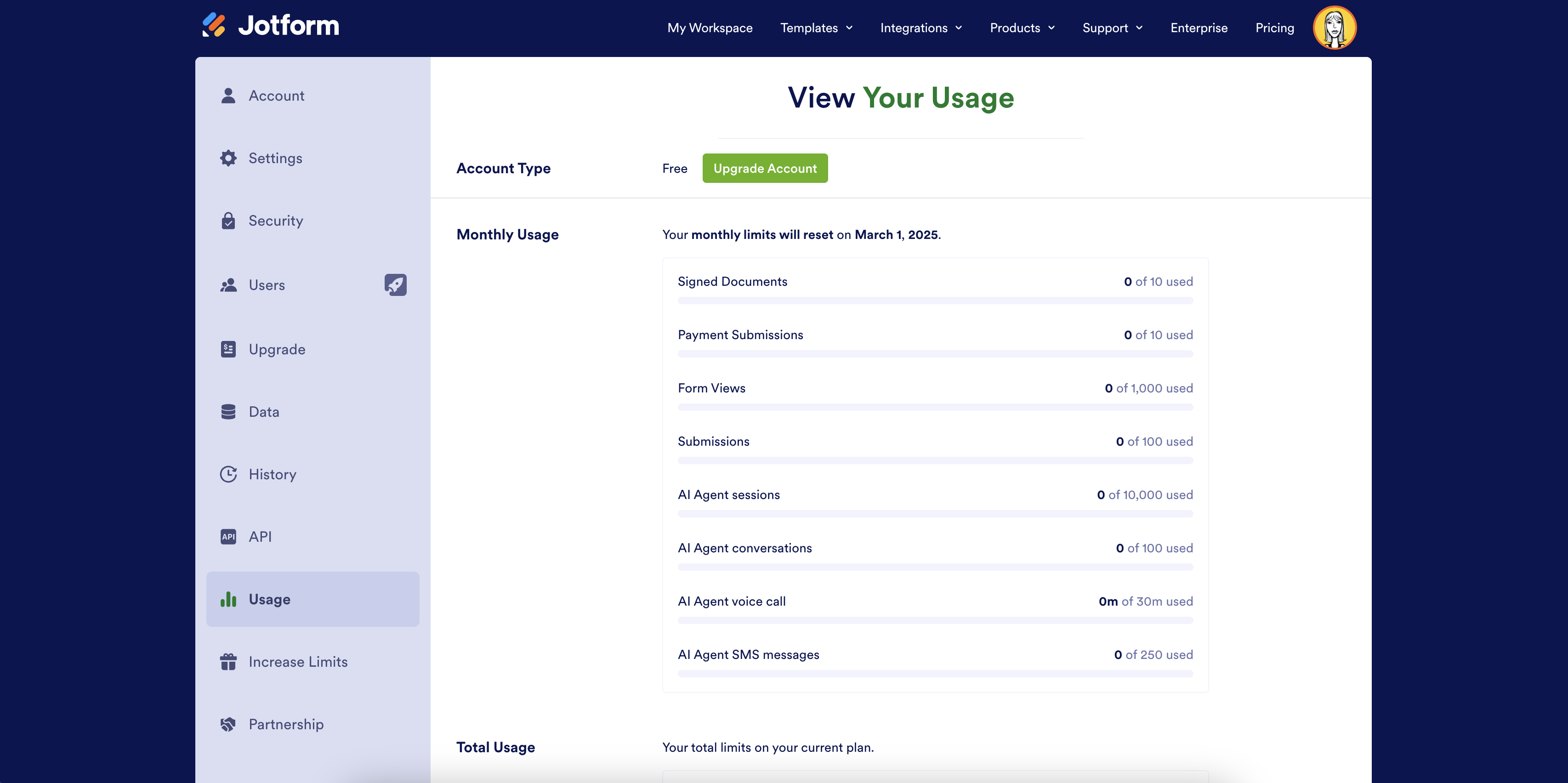The width and height of the screenshot is (1568, 783).
Task: Click the Signed Documents progress bar
Action: click(x=935, y=301)
